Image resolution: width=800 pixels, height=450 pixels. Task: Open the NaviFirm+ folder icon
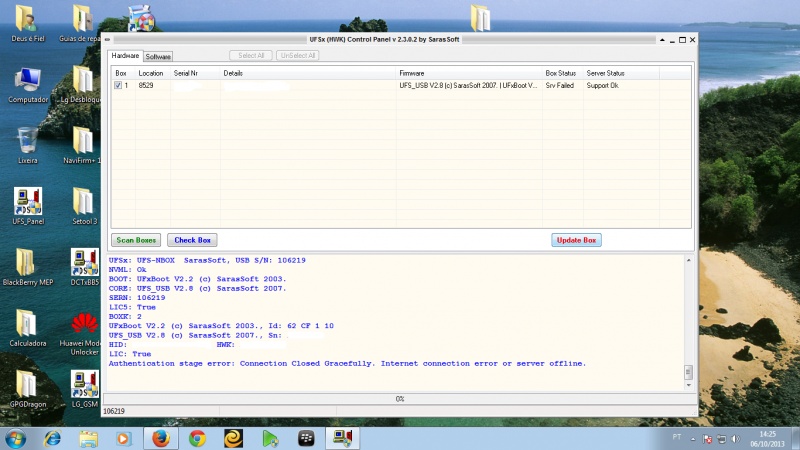click(x=82, y=145)
